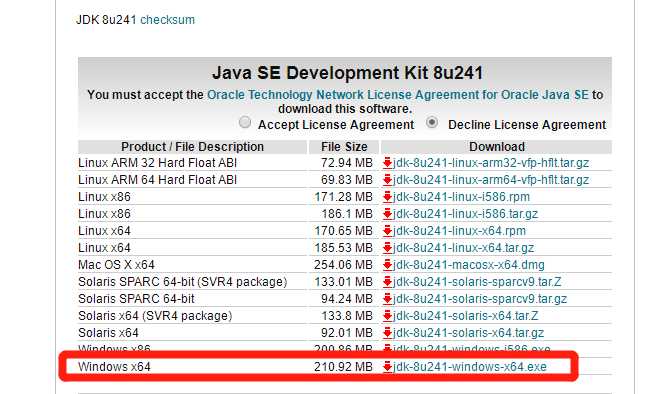Click the 133.01 MB file size cell
Viewport: 671px width, 394px height.
click(x=343, y=281)
